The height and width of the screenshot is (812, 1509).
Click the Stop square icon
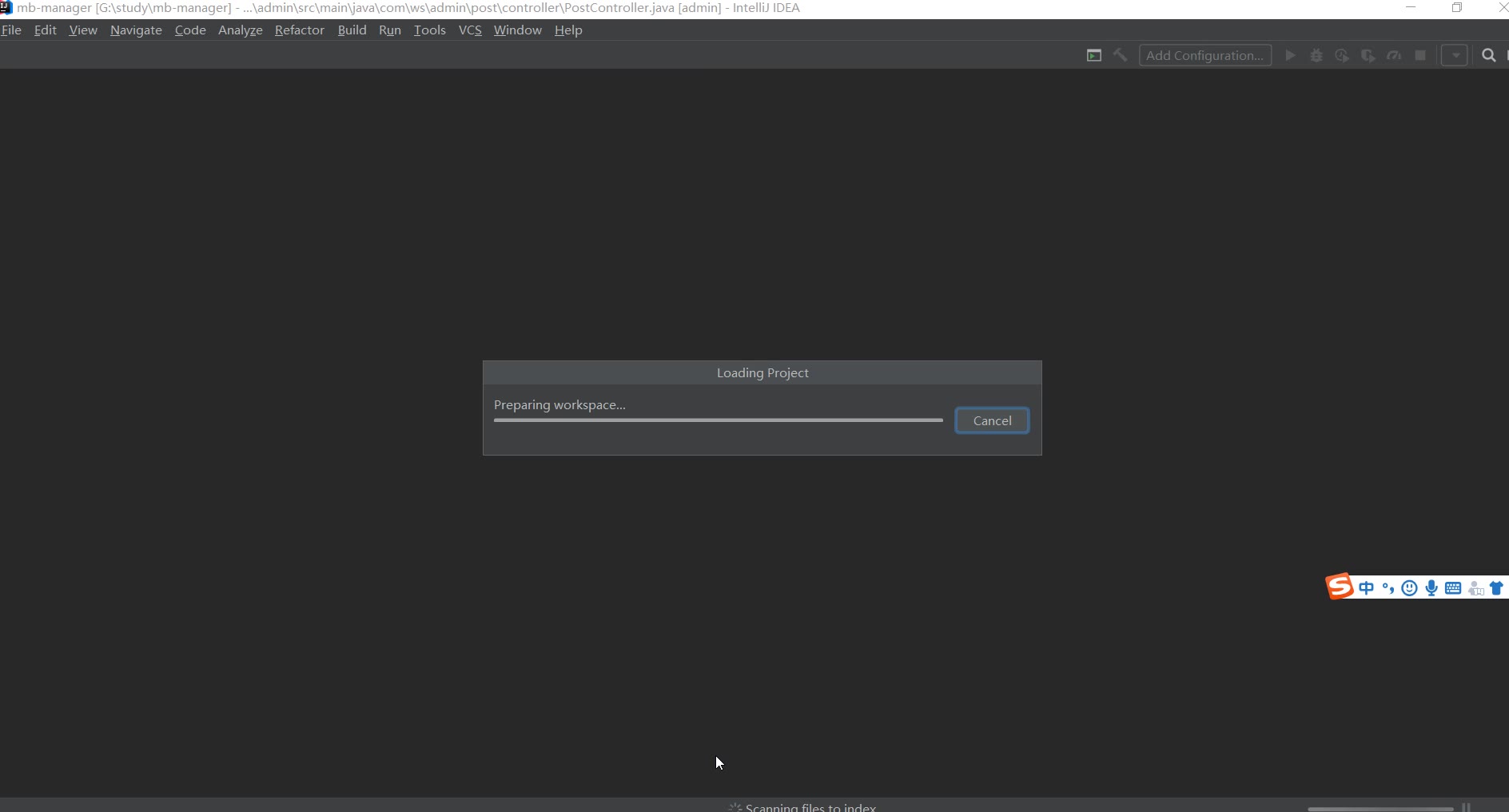(1420, 55)
